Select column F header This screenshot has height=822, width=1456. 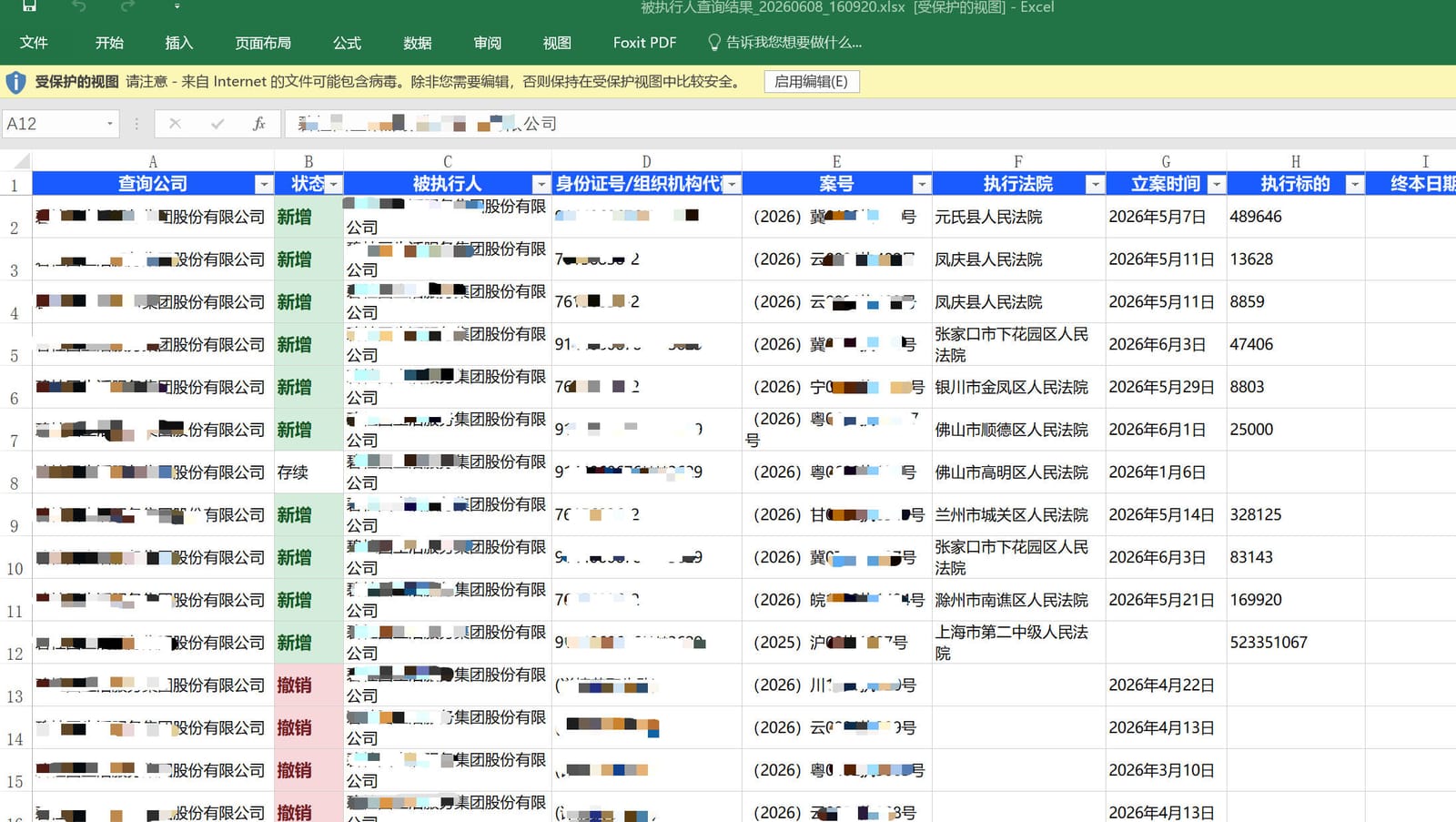click(1018, 161)
